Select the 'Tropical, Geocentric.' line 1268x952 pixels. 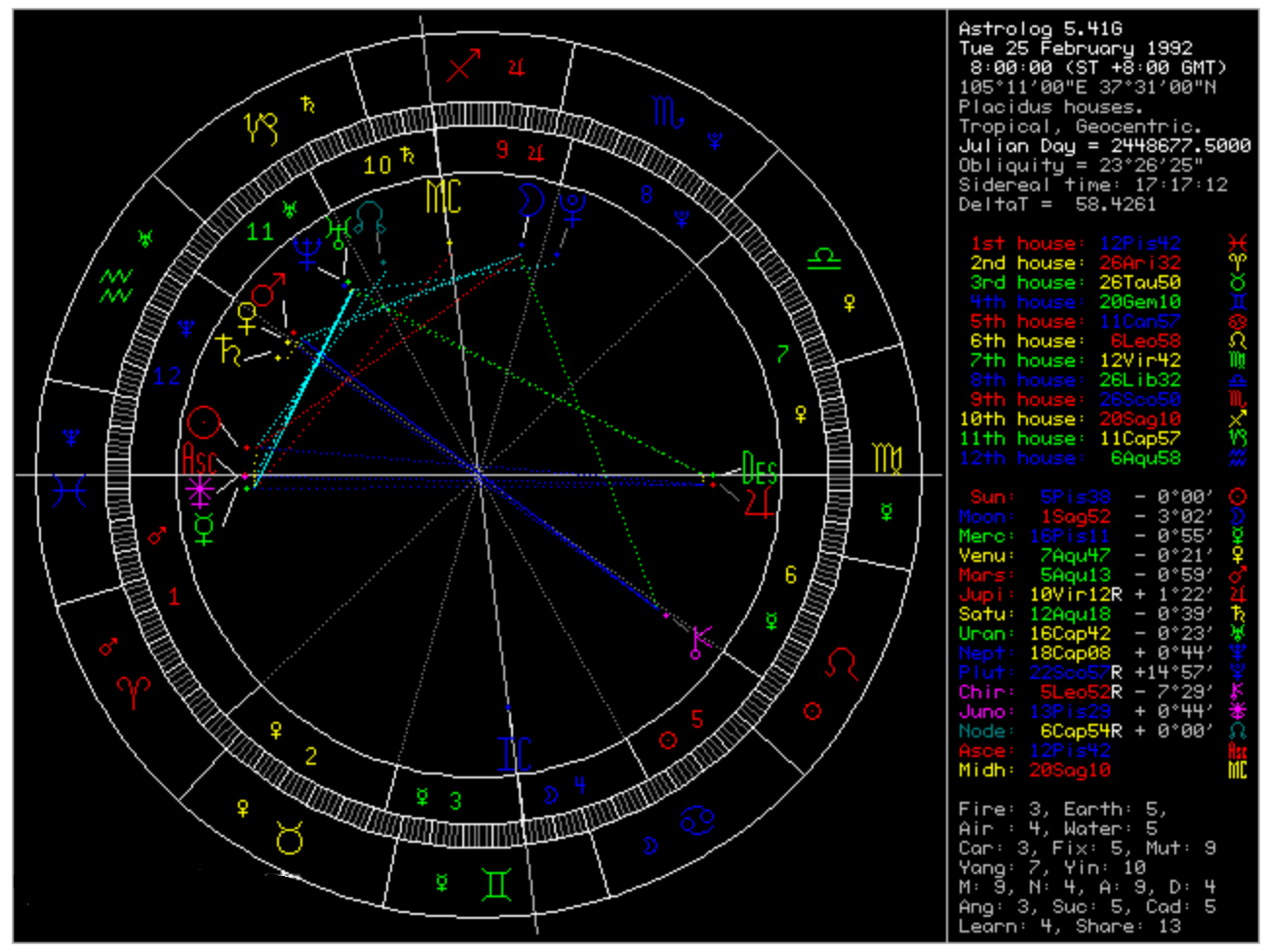click(x=1080, y=126)
